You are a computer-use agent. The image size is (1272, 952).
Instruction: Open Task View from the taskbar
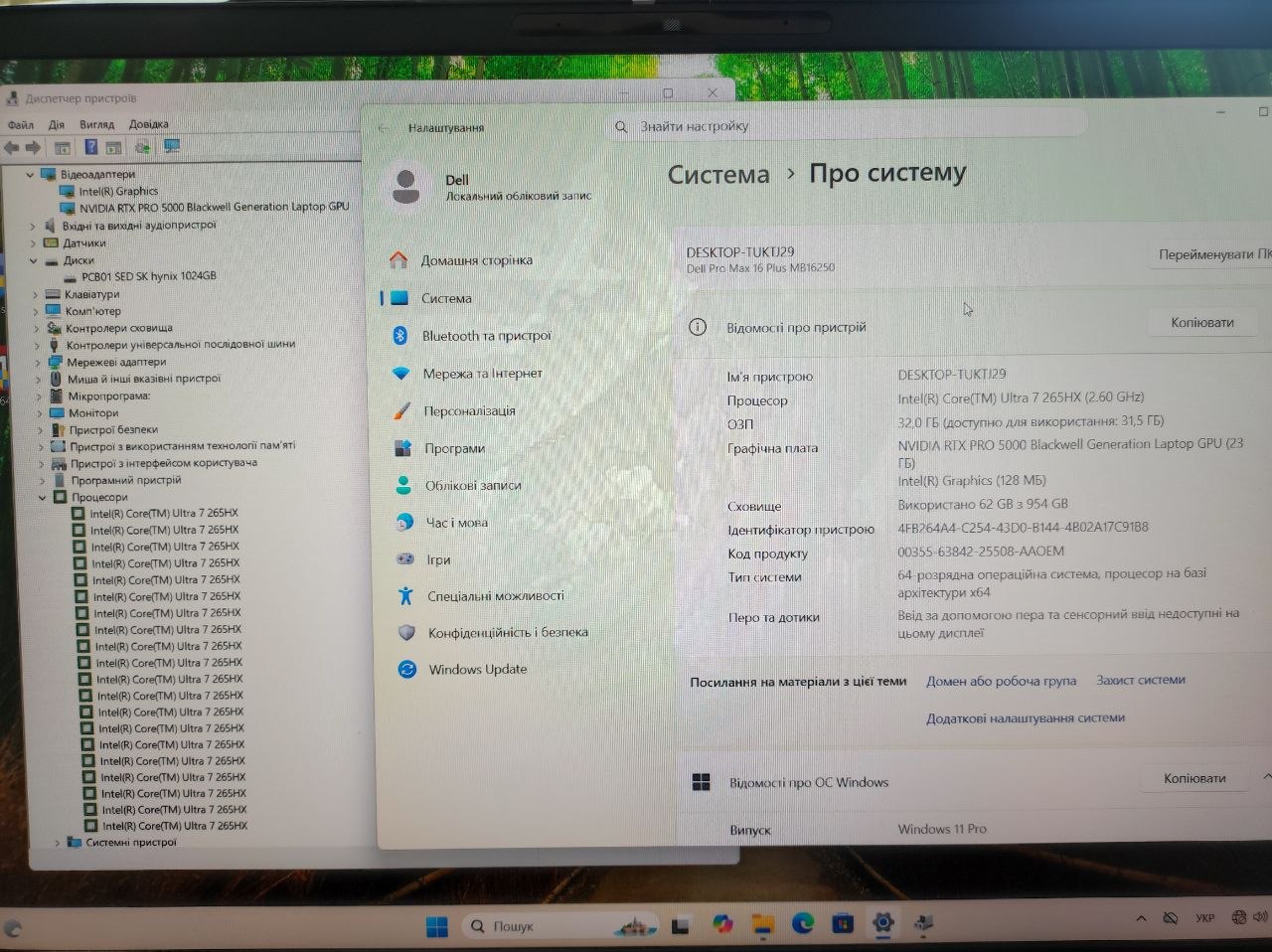coord(681,926)
